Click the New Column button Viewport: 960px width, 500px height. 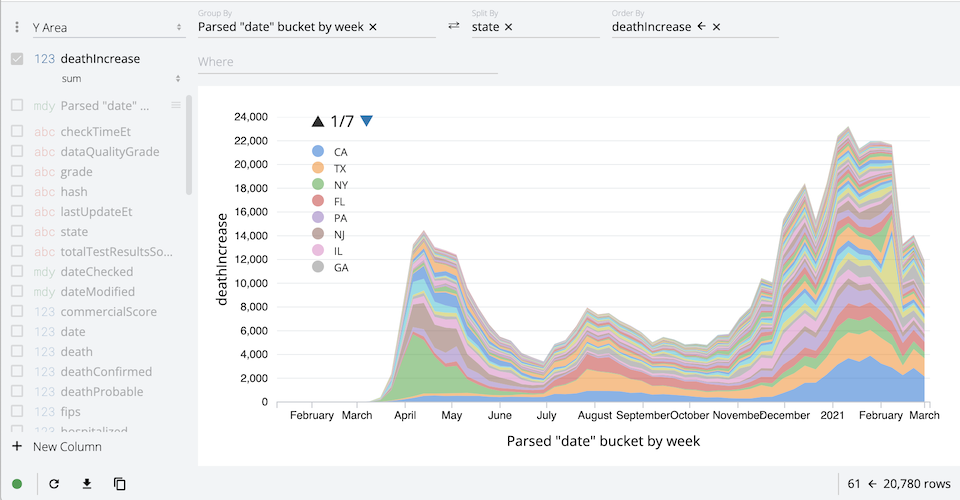pos(56,446)
